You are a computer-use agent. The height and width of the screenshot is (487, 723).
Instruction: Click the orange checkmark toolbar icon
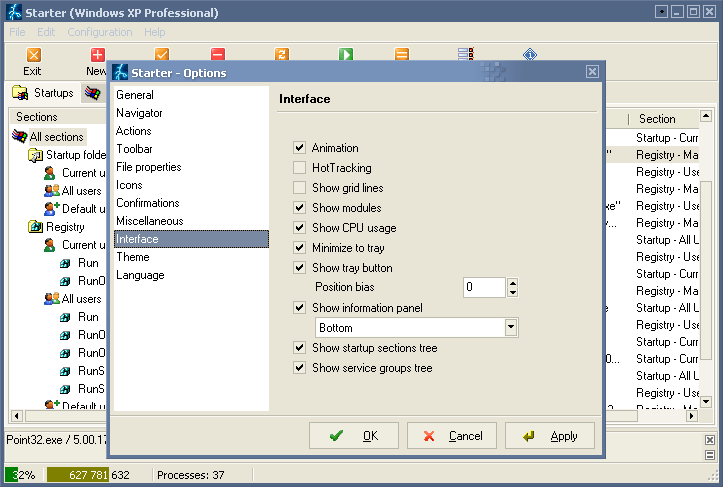click(x=162, y=54)
